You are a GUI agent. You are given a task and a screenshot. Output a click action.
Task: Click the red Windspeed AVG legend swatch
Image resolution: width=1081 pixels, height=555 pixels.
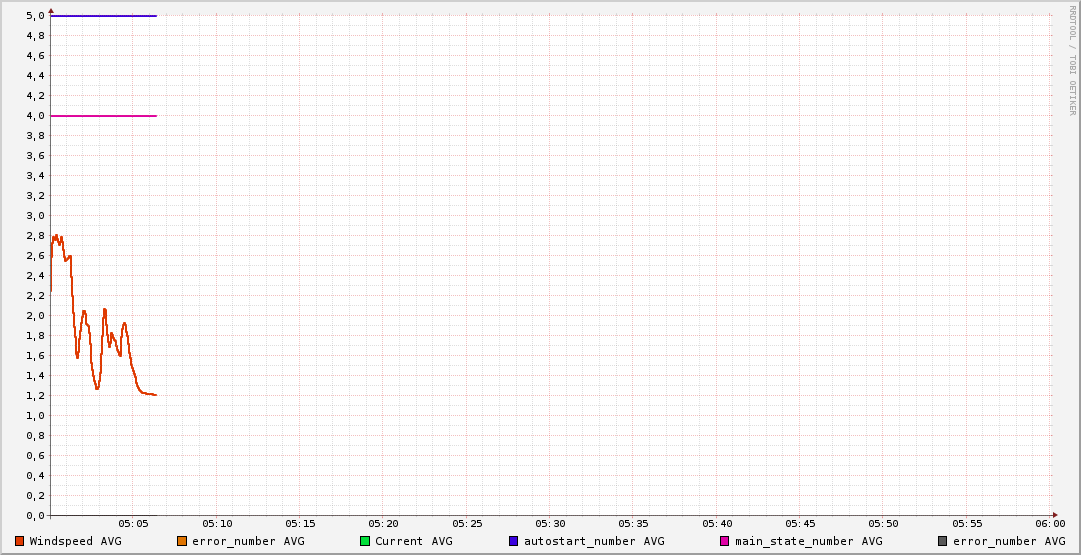pos(19,541)
